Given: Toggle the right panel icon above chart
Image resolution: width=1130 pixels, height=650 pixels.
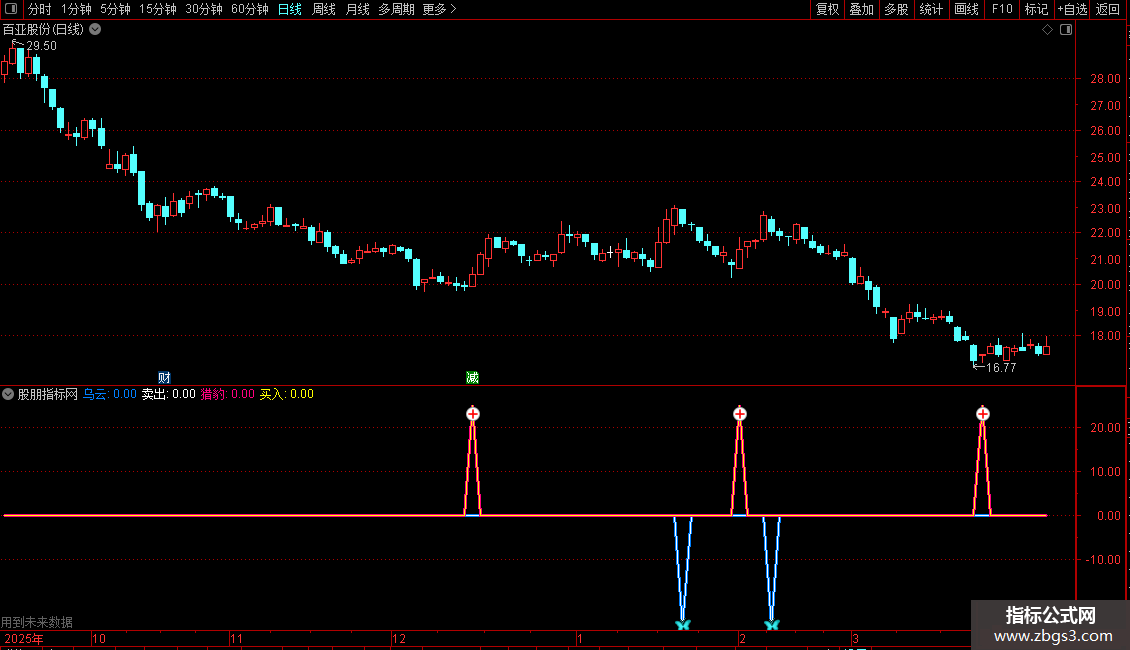Looking at the screenshot, I should click(x=1066, y=30).
